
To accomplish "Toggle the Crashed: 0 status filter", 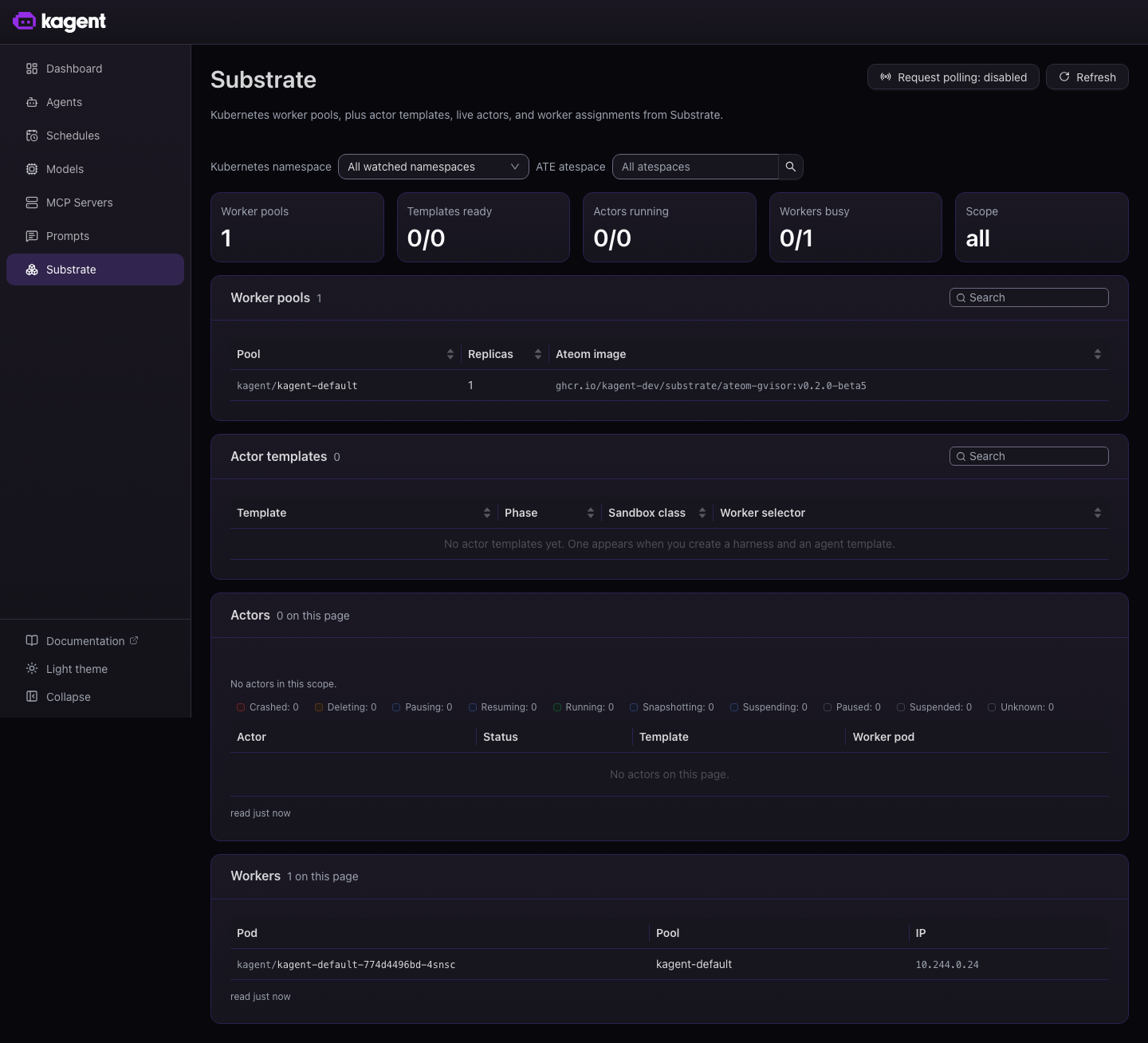I will click(x=268, y=707).
